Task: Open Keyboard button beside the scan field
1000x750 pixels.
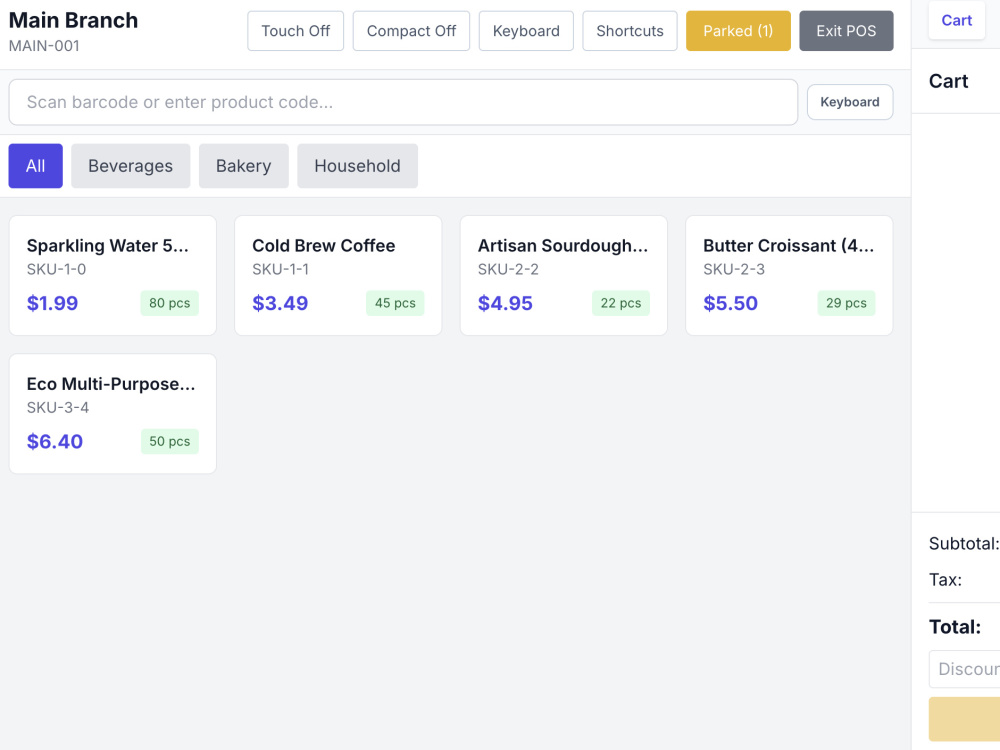Action: point(850,102)
